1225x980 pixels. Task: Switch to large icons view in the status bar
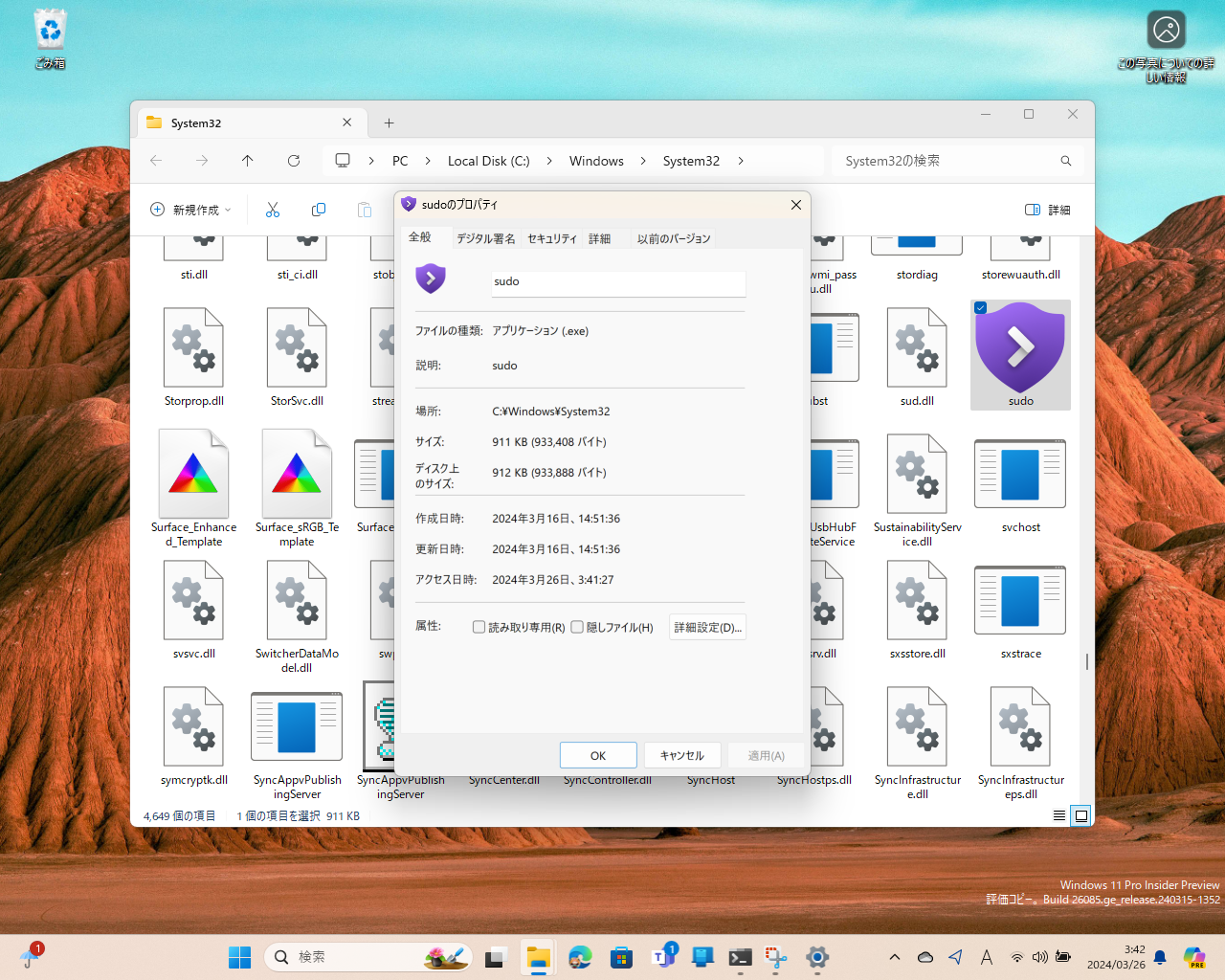1081,815
